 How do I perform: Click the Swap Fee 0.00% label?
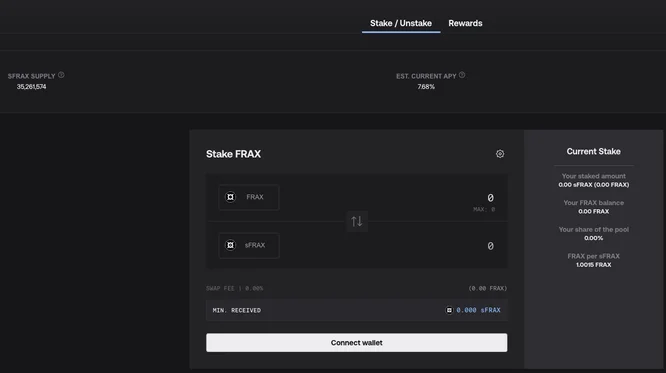pyautogui.click(x=234, y=288)
